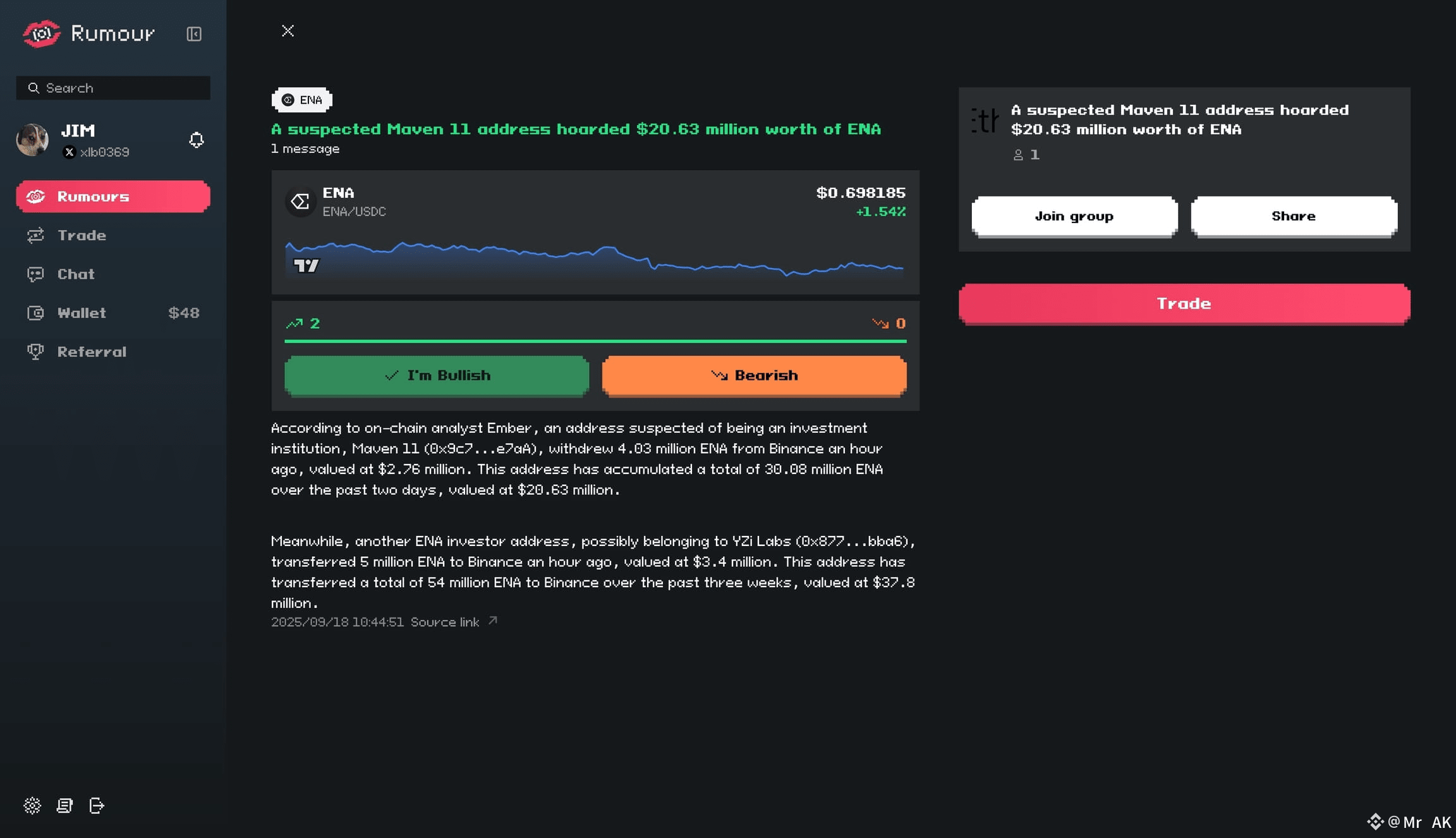Click the TradingView logo on chart

tap(306, 265)
